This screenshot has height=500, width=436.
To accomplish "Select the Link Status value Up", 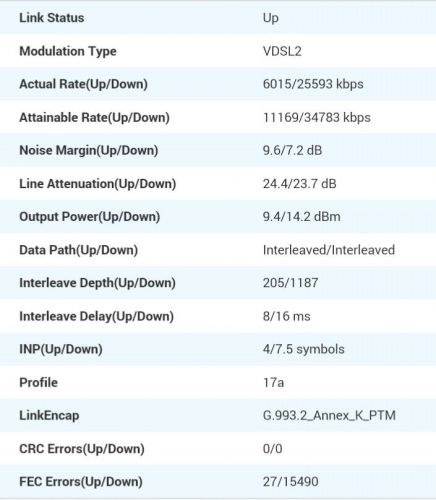I will click(271, 18).
